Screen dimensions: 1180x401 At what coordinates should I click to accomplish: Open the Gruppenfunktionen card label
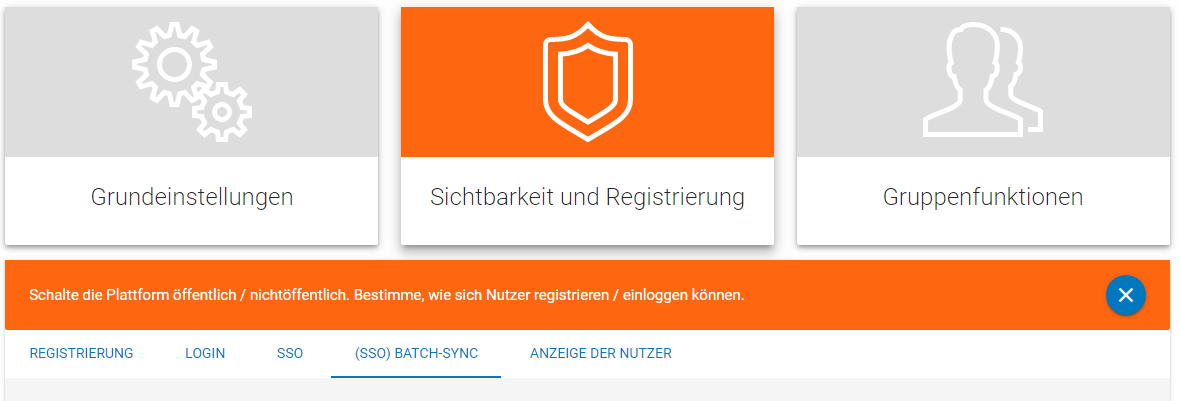coord(983,197)
